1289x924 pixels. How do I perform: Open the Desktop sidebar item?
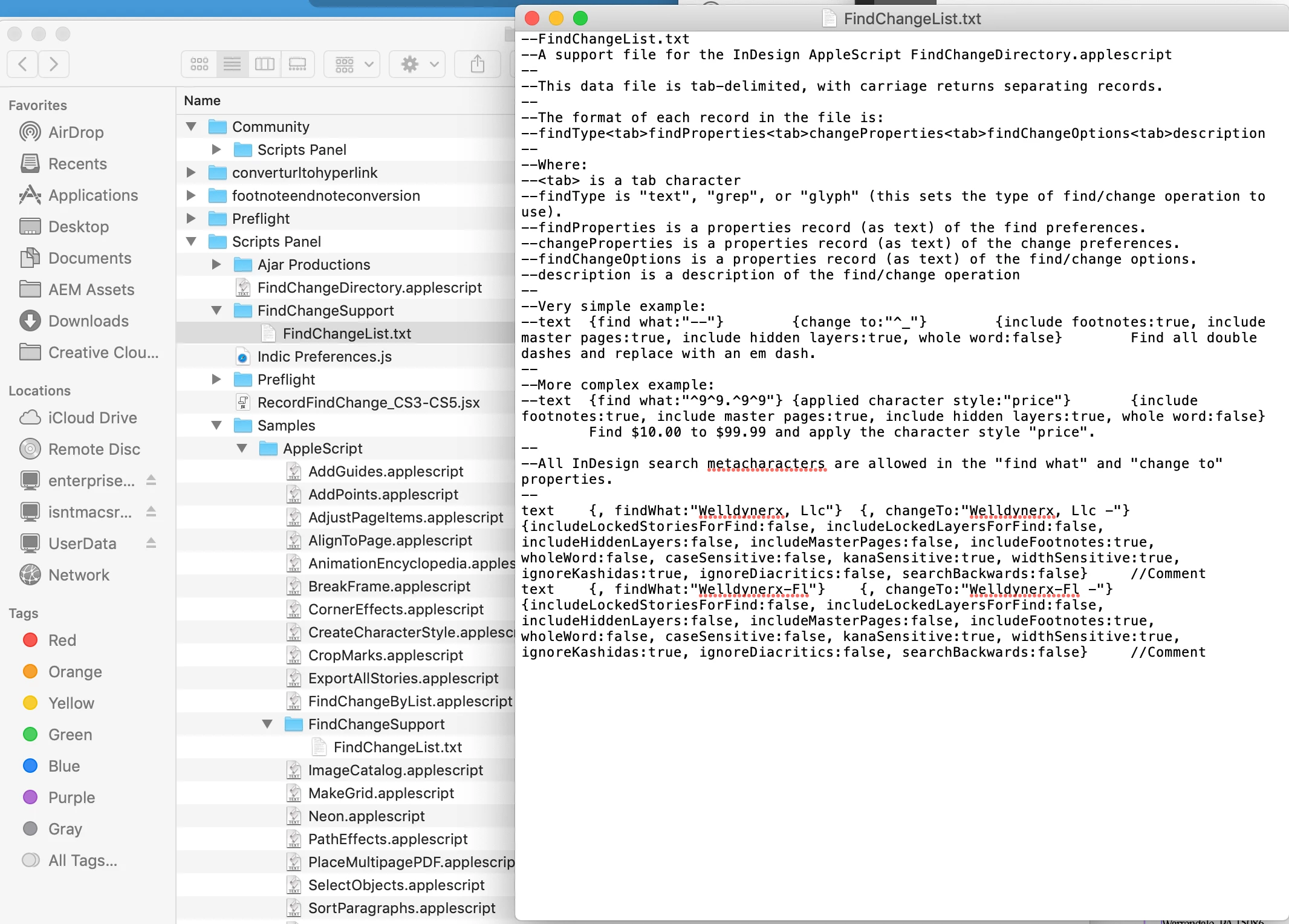click(64, 227)
